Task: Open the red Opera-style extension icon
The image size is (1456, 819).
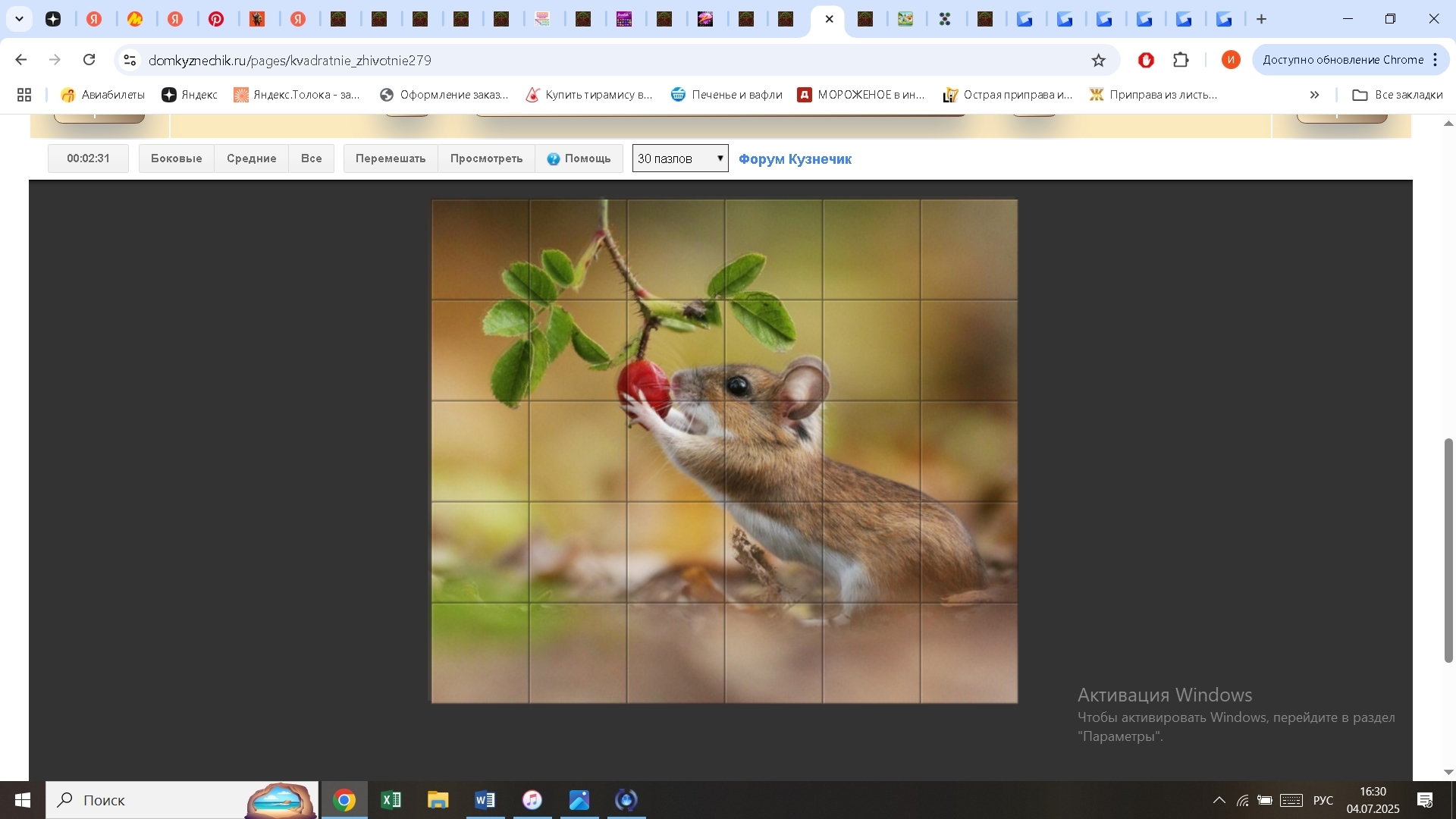Action: (x=1146, y=60)
